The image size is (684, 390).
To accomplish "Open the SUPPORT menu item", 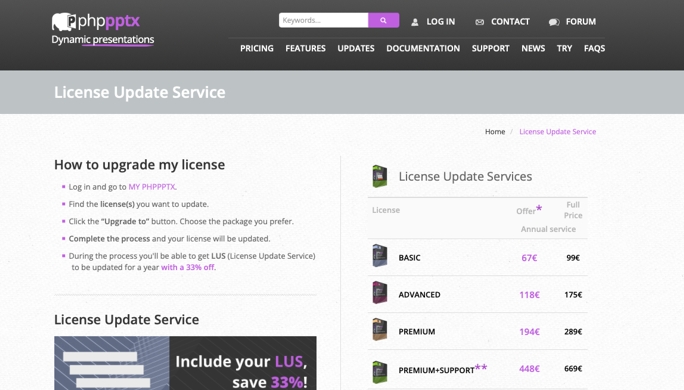I will (x=490, y=48).
